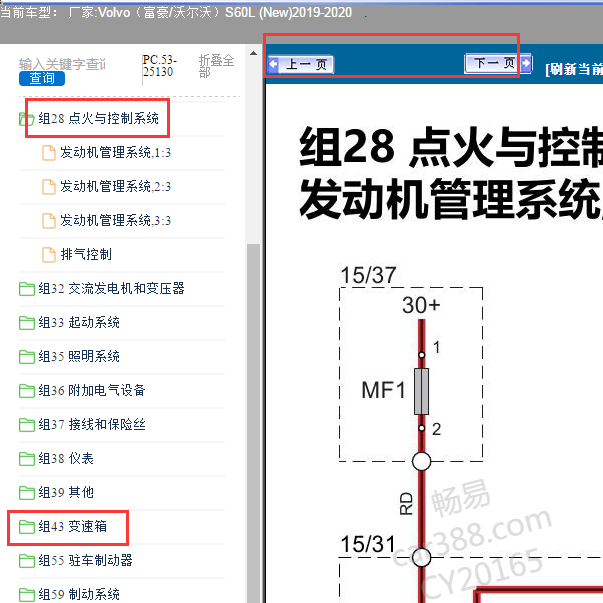Open 发动机管理系统,3:3 document
The width and height of the screenshot is (603, 603).
coord(115,220)
